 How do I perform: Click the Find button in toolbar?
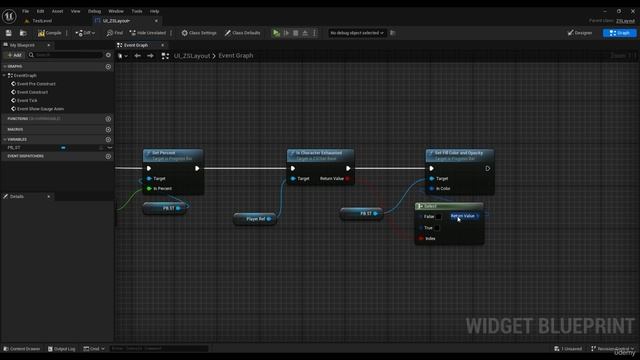point(115,33)
